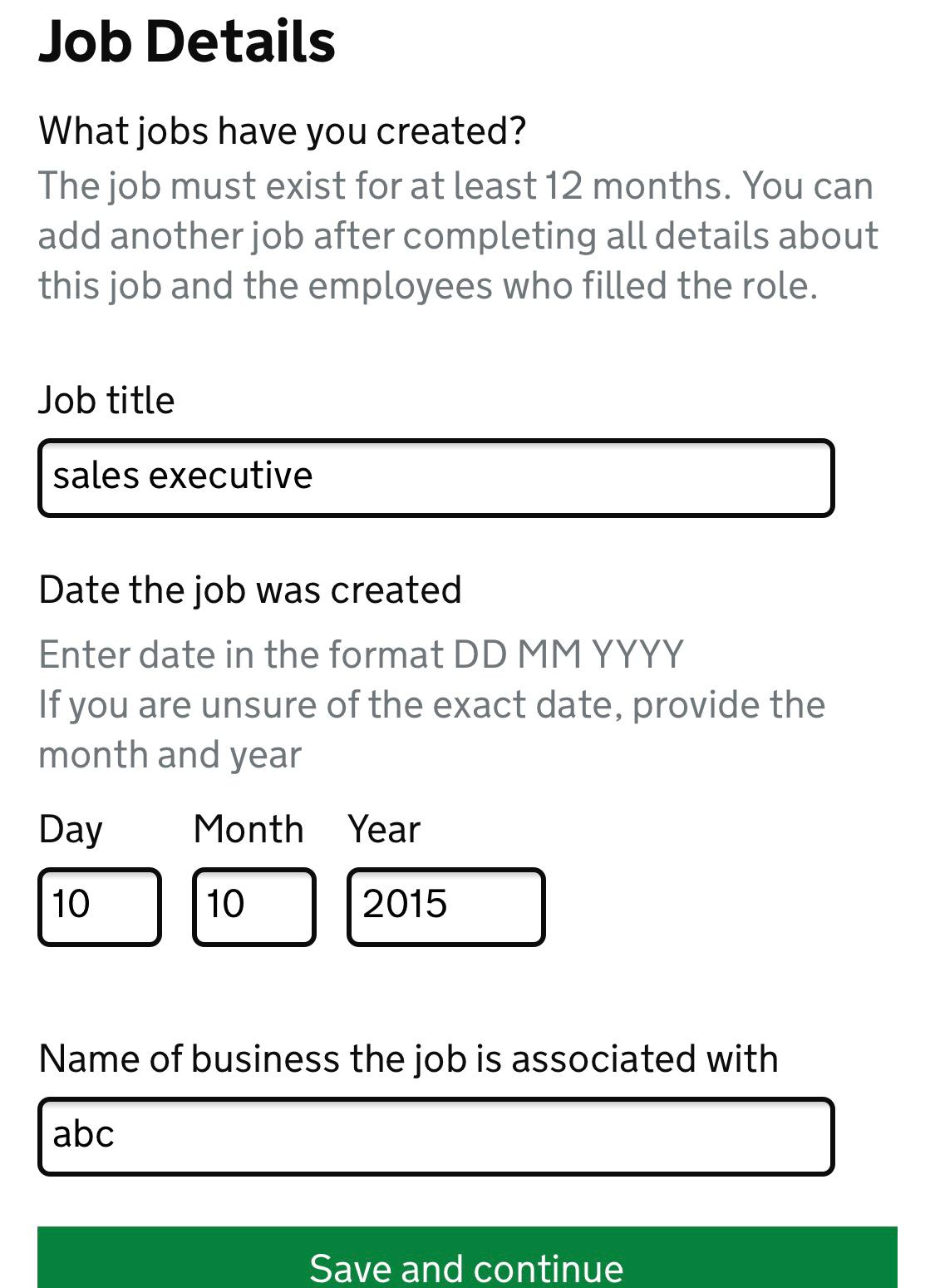
Task: Click the 'Job Details' page heading
Action: coord(187,41)
